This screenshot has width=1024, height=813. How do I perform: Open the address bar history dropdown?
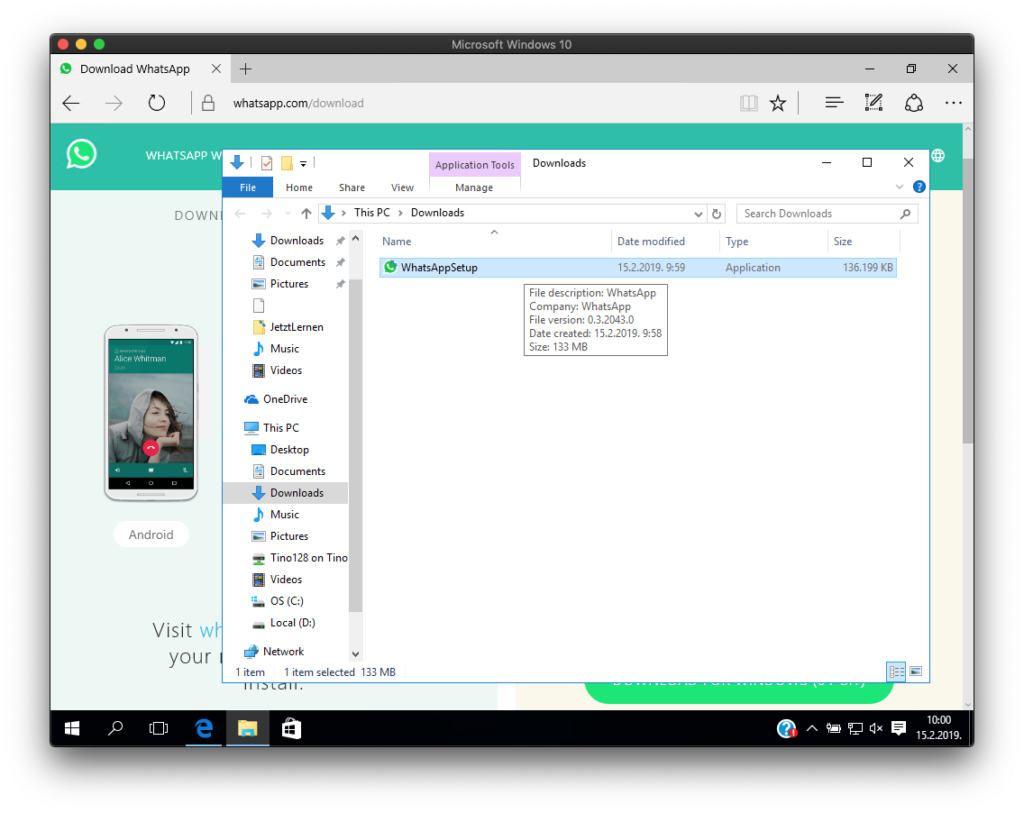pyautogui.click(x=698, y=213)
